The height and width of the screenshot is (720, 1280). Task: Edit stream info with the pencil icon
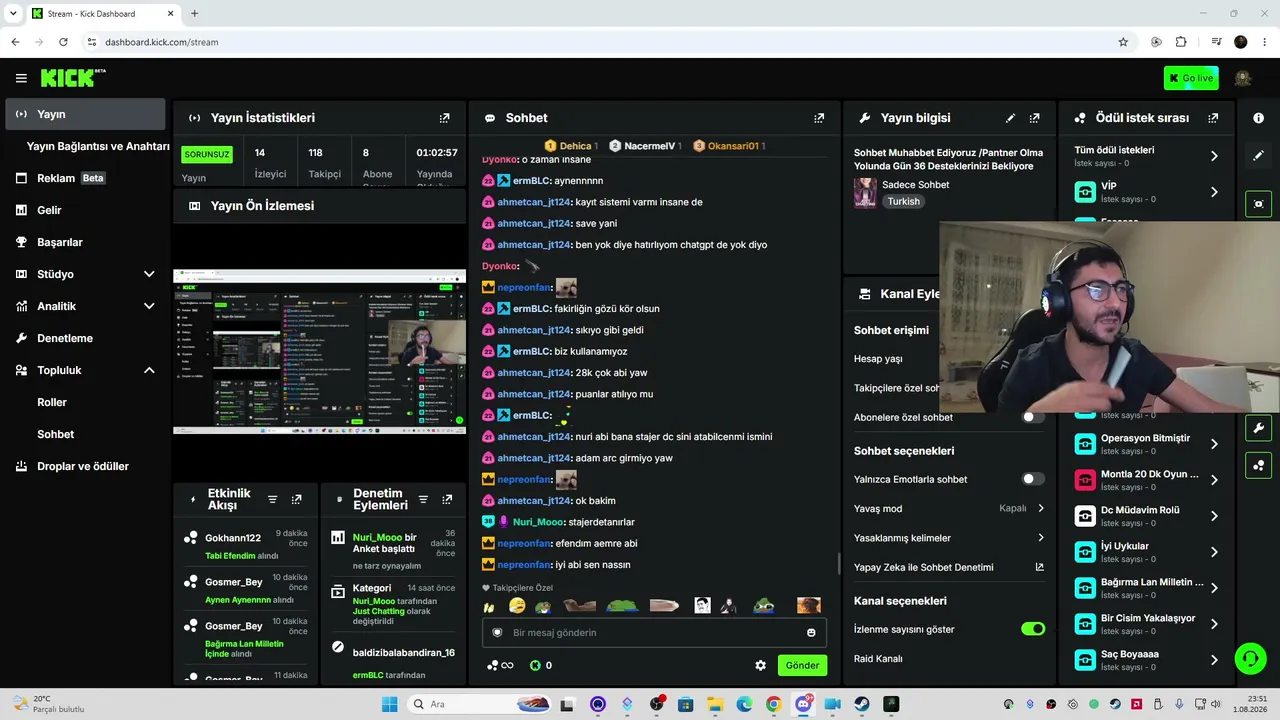[1010, 118]
